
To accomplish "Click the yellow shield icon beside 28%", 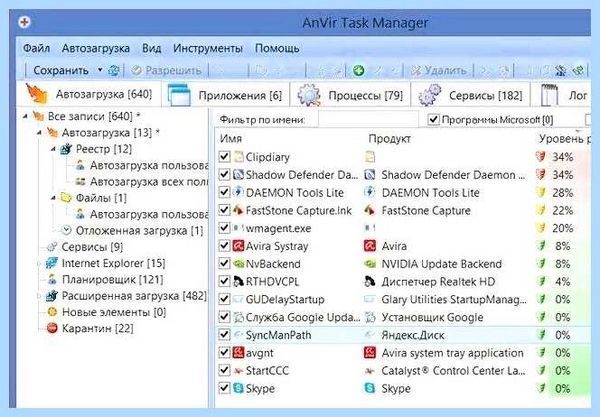I will (540, 192).
